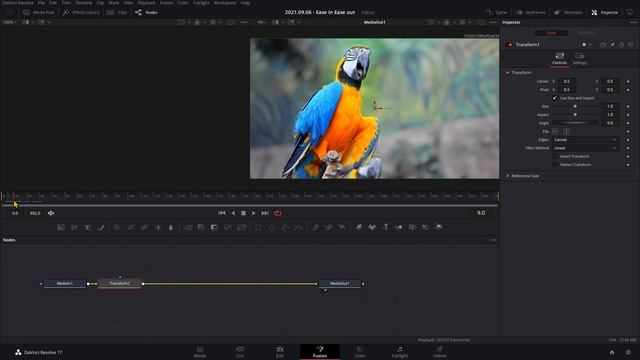Add an Ellipse mask tool
Viewport: 640px width, 360px height.
click(272, 227)
